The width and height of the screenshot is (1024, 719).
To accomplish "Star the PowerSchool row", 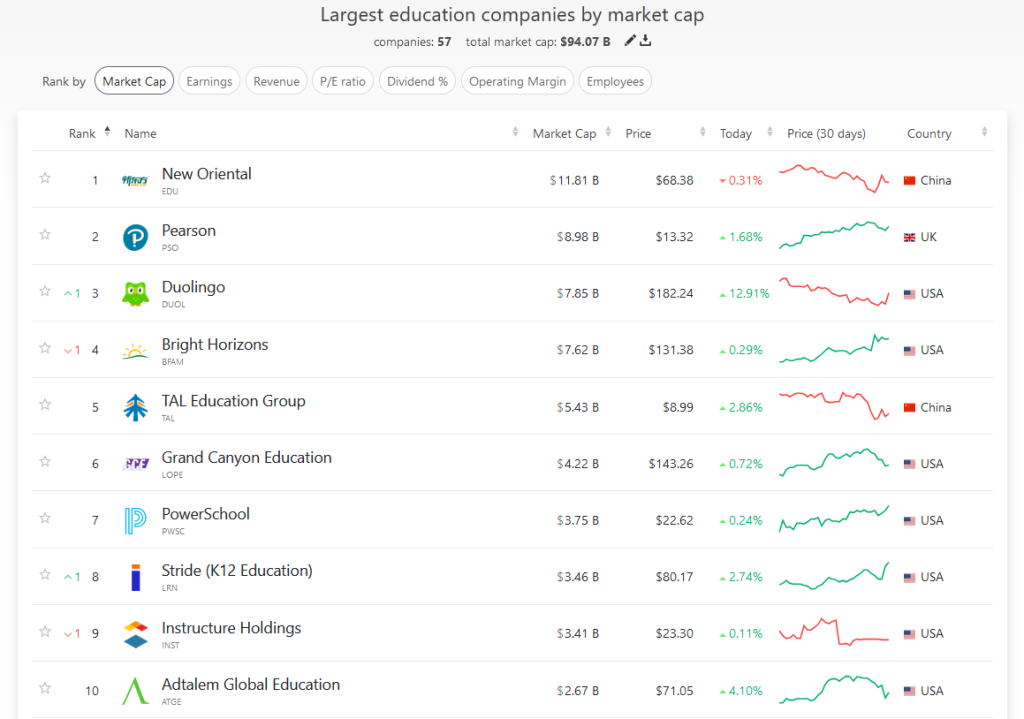I will (45, 518).
